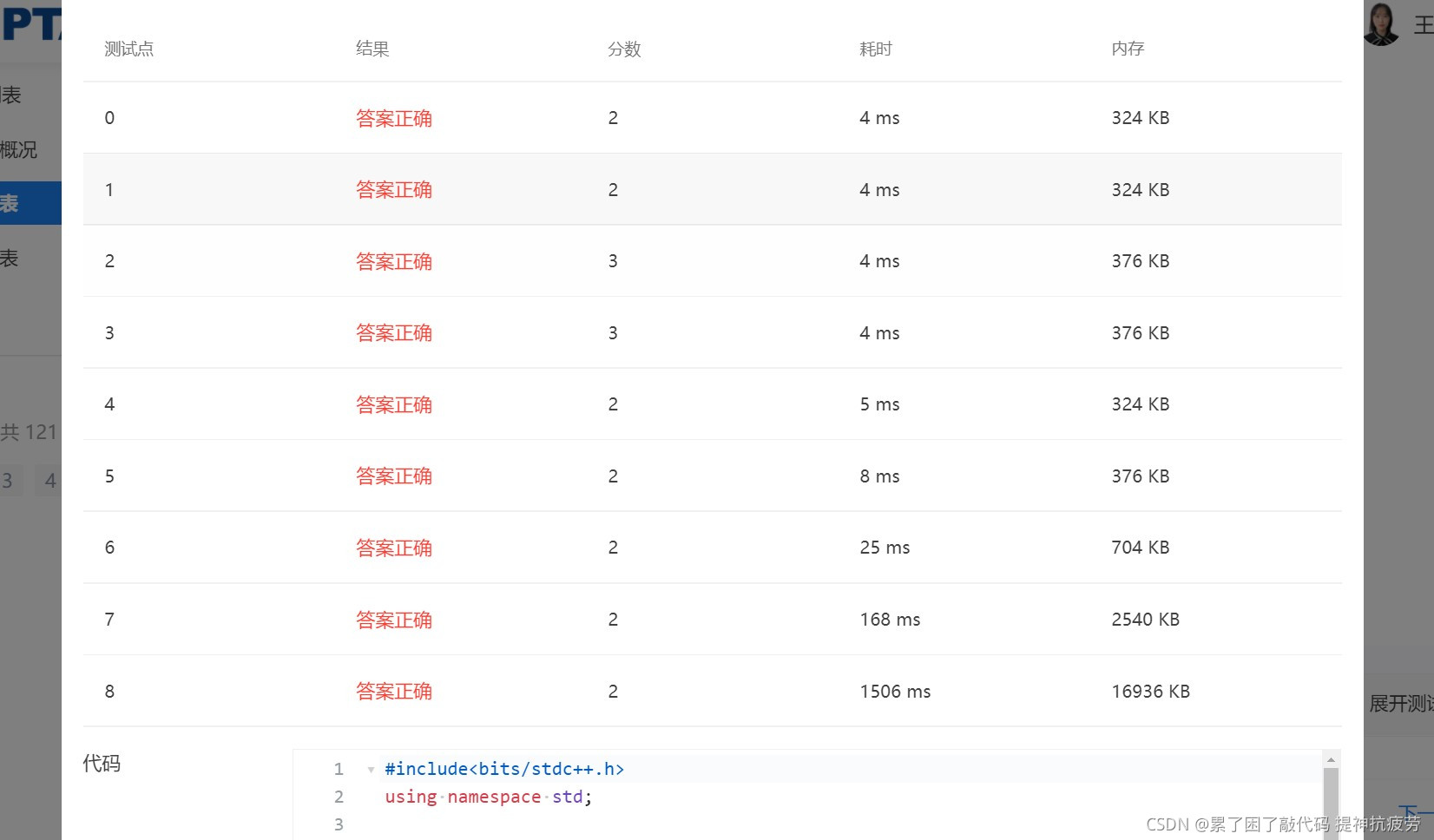Image resolution: width=1434 pixels, height=840 pixels.
Task: Click the 结果 column header
Action: coord(372,49)
